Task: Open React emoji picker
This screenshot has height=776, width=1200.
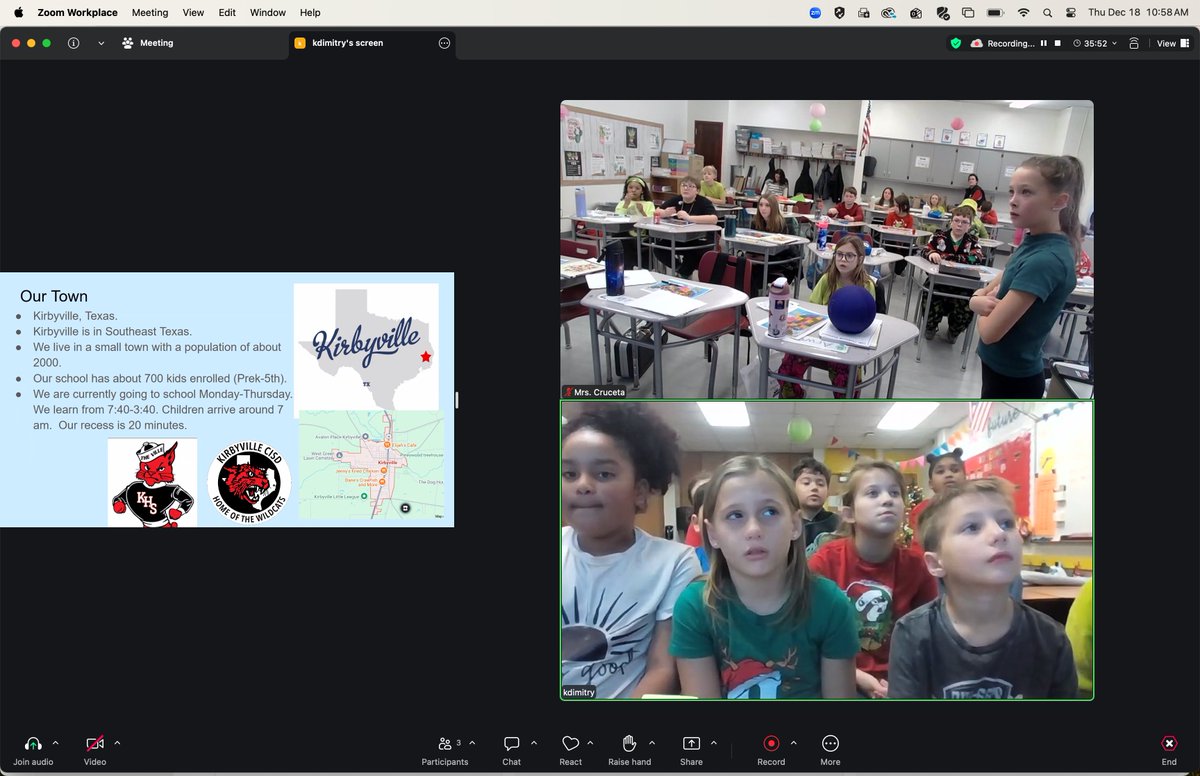Action: (x=570, y=750)
